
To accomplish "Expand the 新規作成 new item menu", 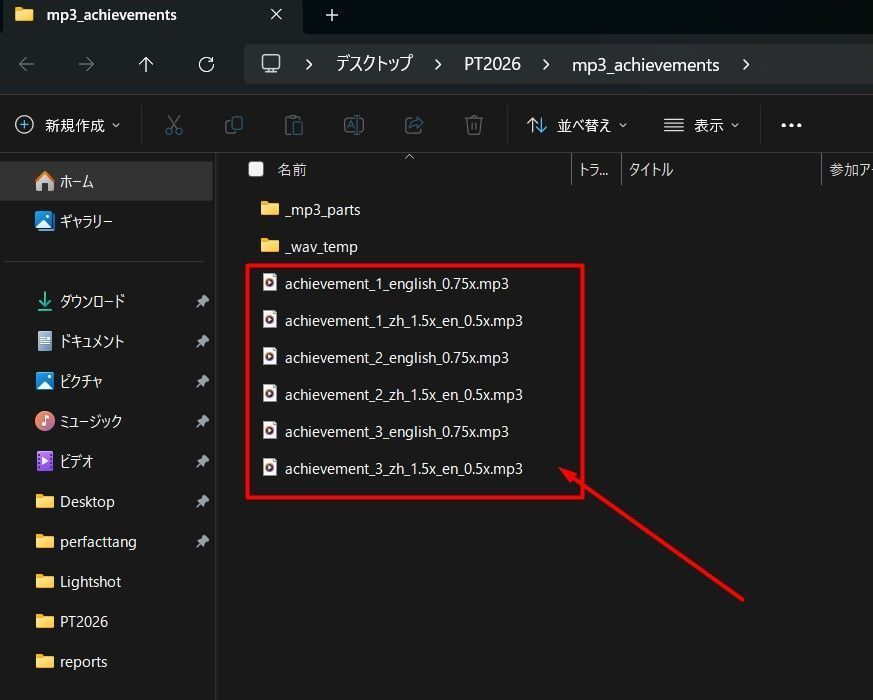I will 67,125.
